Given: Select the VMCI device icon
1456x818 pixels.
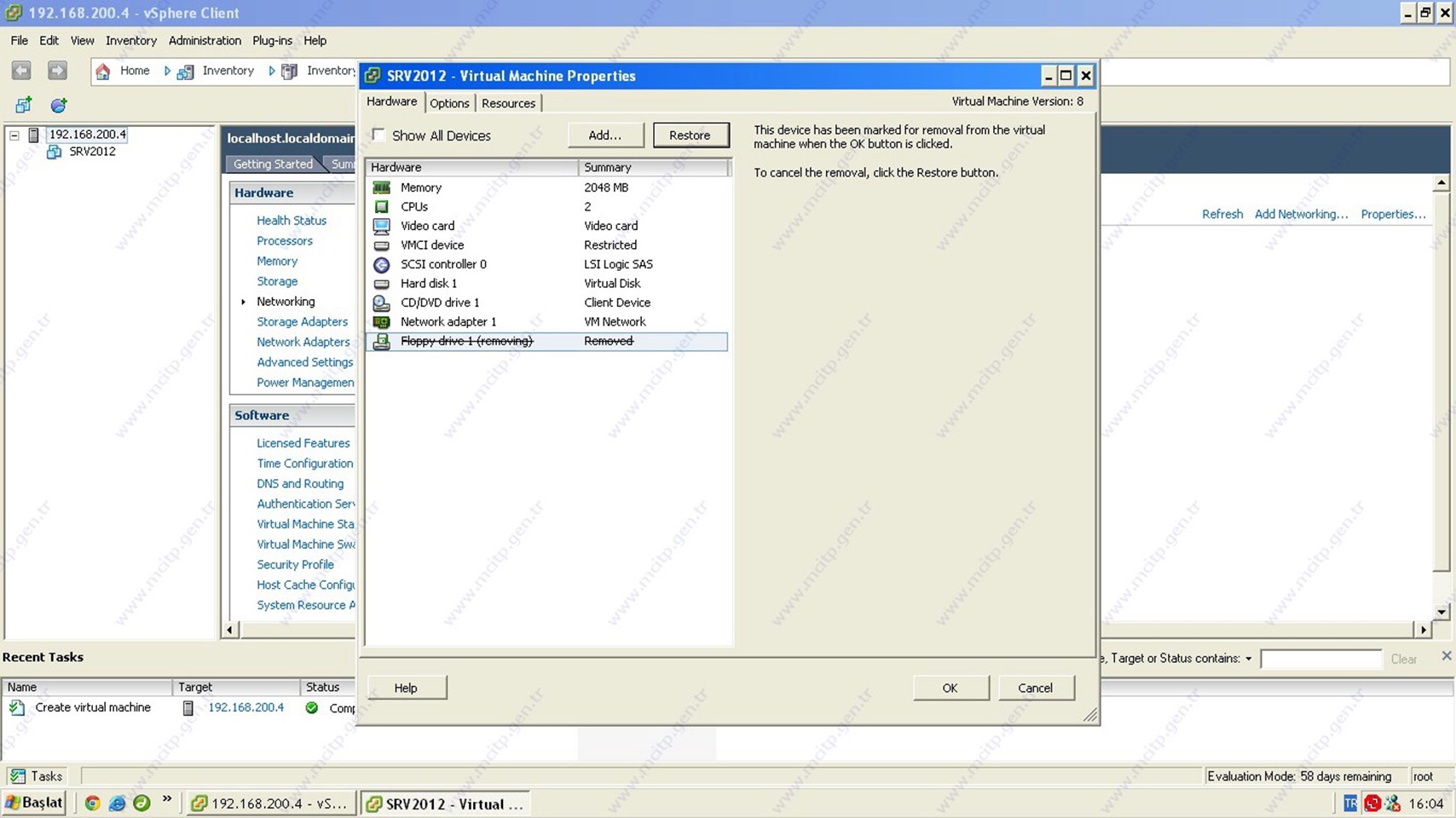Looking at the screenshot, I should (x=382, y=245).
